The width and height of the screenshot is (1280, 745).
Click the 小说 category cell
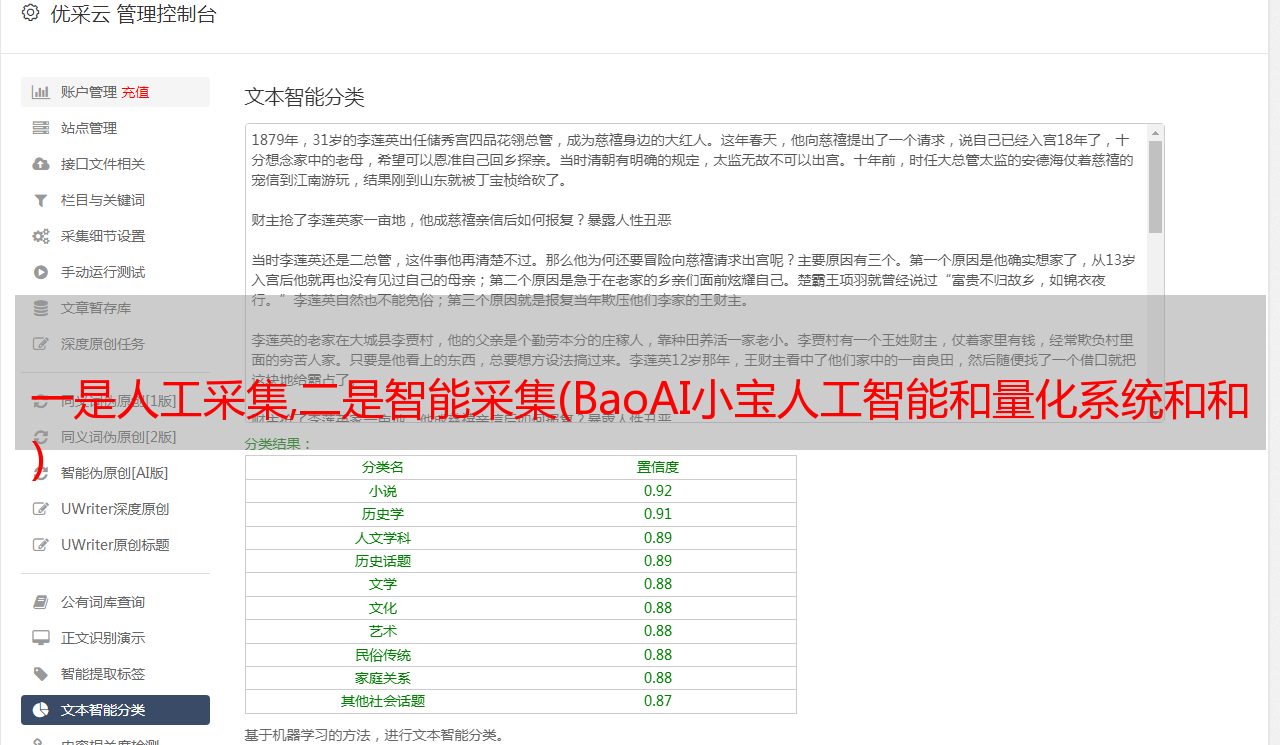pyautogui.click(x=383, y=491)
